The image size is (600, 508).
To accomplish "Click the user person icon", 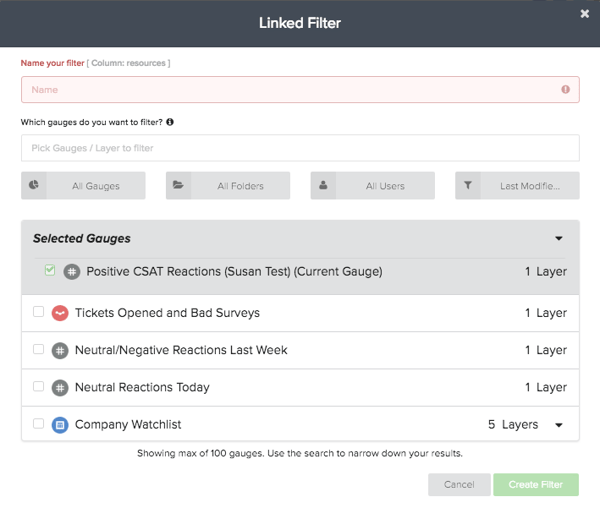I will click(x=323, y=185).
